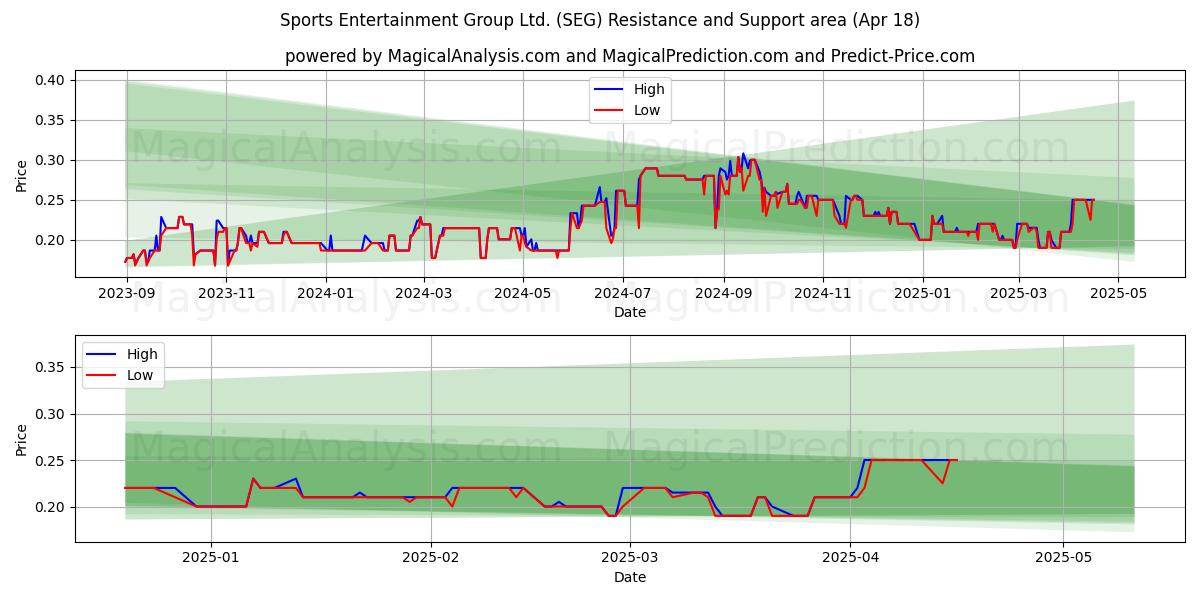Click the 0.25 price tick on lower chart

[51, 461]
